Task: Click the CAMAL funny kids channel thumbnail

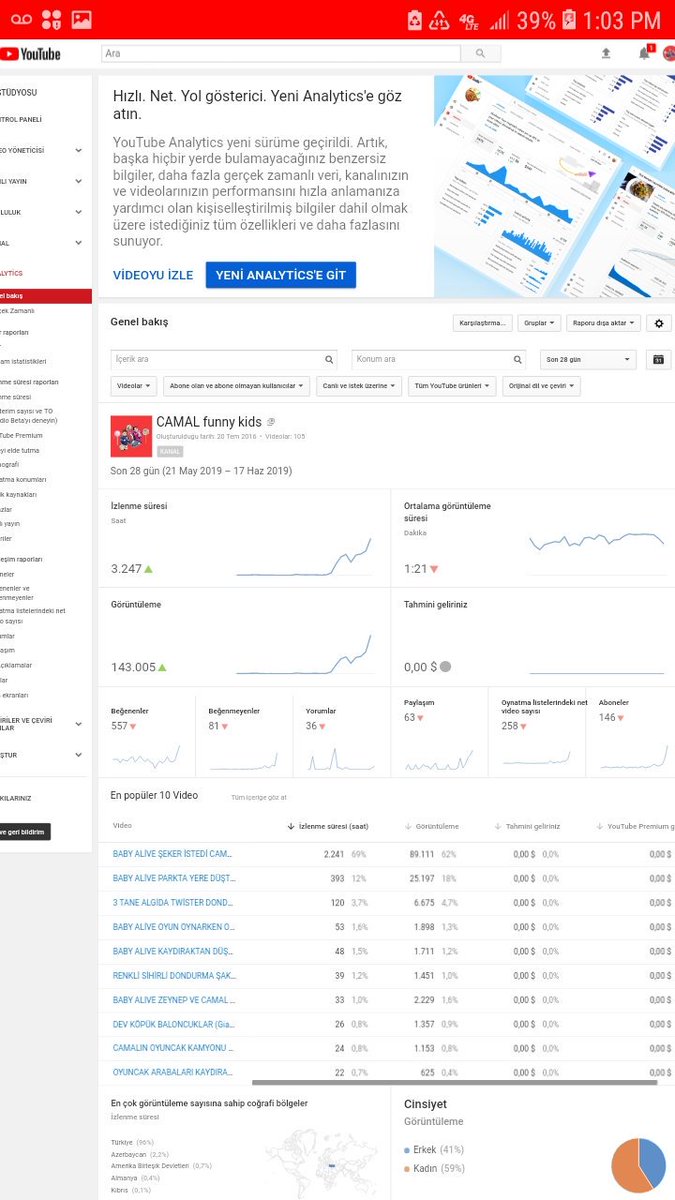Action: tap(131, 436)
